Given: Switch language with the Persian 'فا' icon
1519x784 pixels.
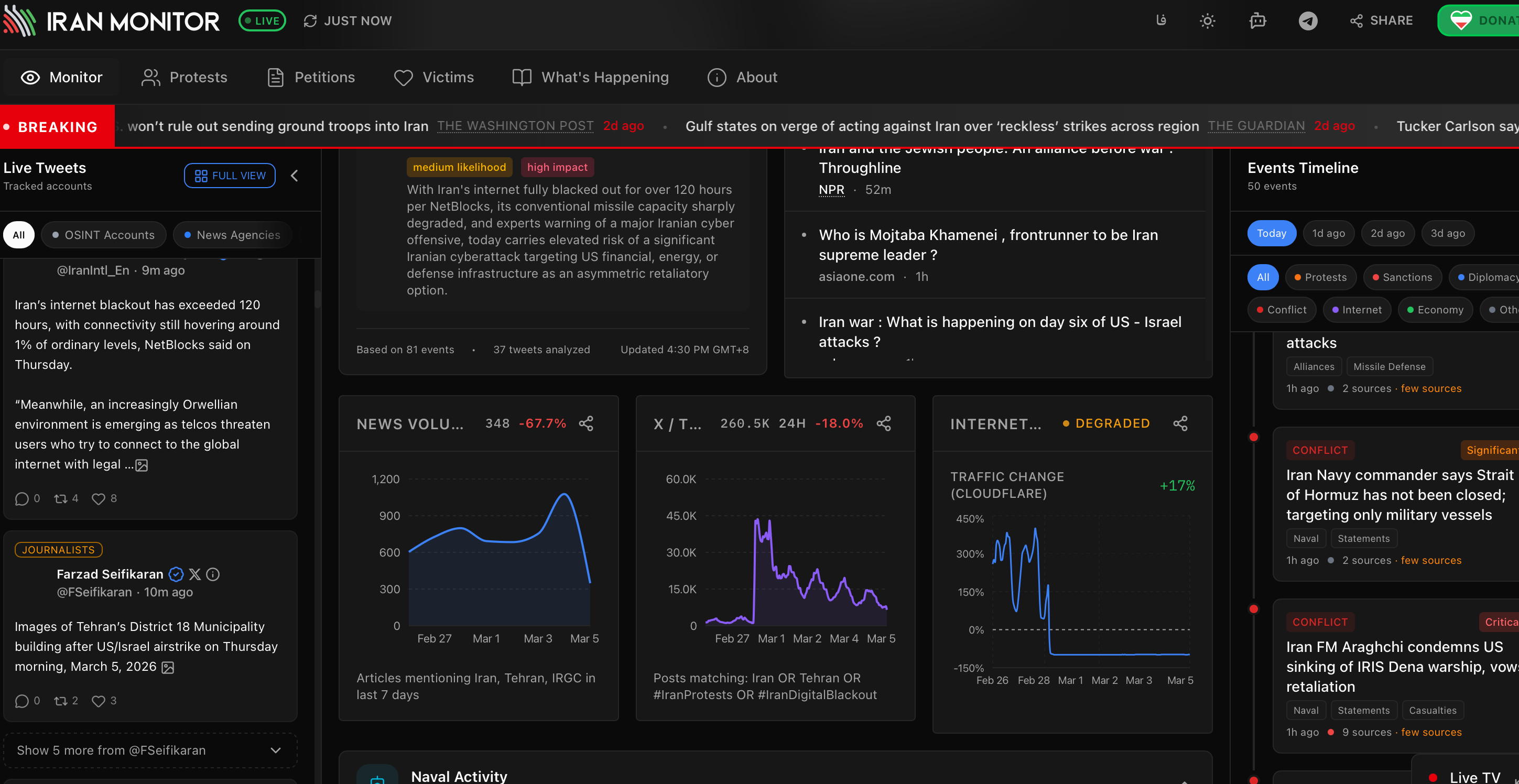Looking at the screenshot, I should click(x=1160, y=20).
